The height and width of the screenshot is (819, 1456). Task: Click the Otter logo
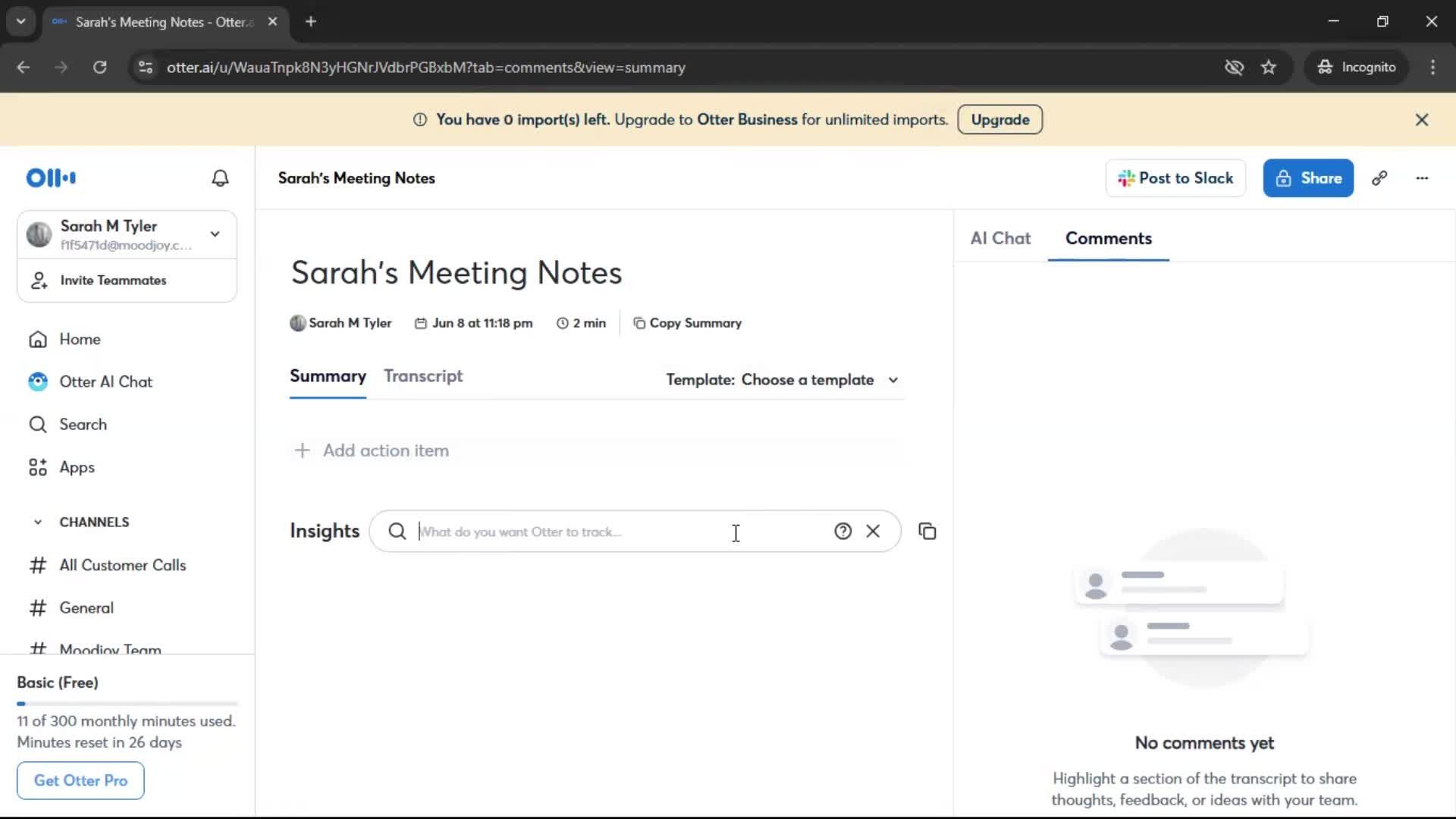(51, 178)
